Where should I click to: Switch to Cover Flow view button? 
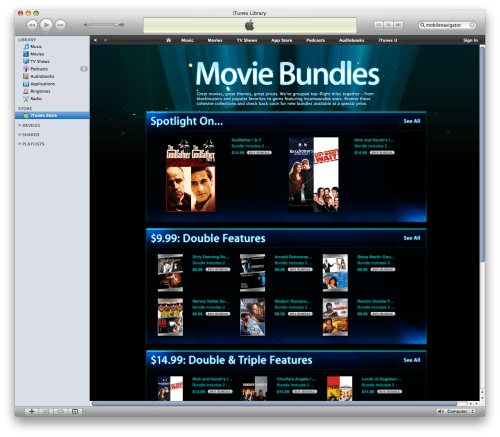[x=398, y=25]
